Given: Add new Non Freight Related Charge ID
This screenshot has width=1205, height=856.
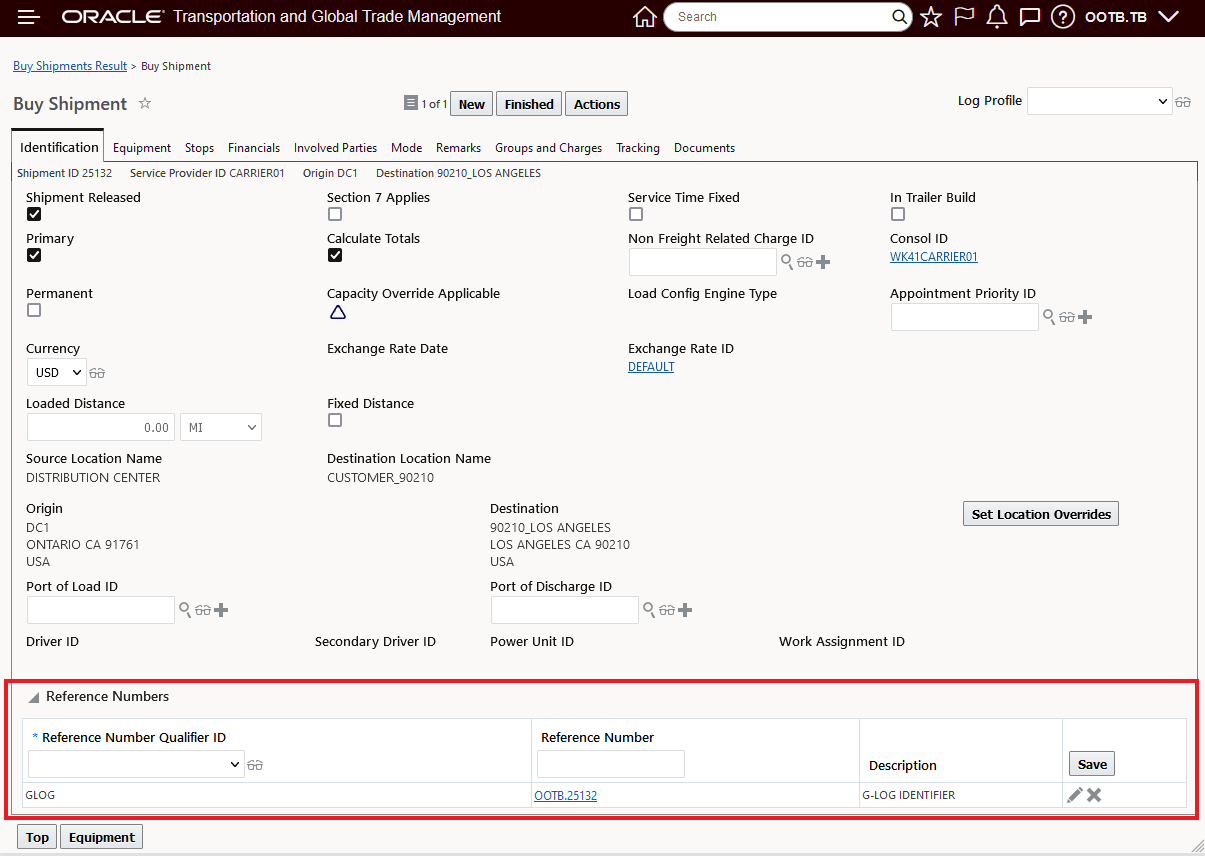Looking at the screenshot, I should tap(823, 262).
